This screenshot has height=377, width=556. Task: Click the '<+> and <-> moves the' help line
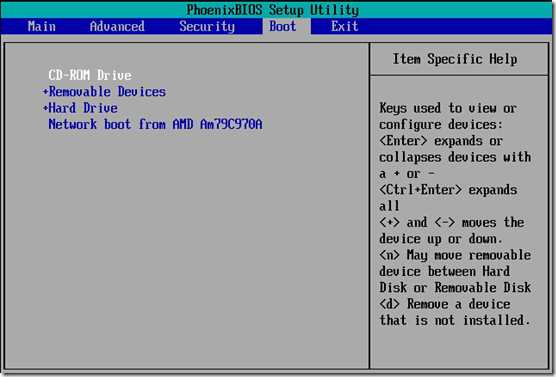click(x=451, y=222)
